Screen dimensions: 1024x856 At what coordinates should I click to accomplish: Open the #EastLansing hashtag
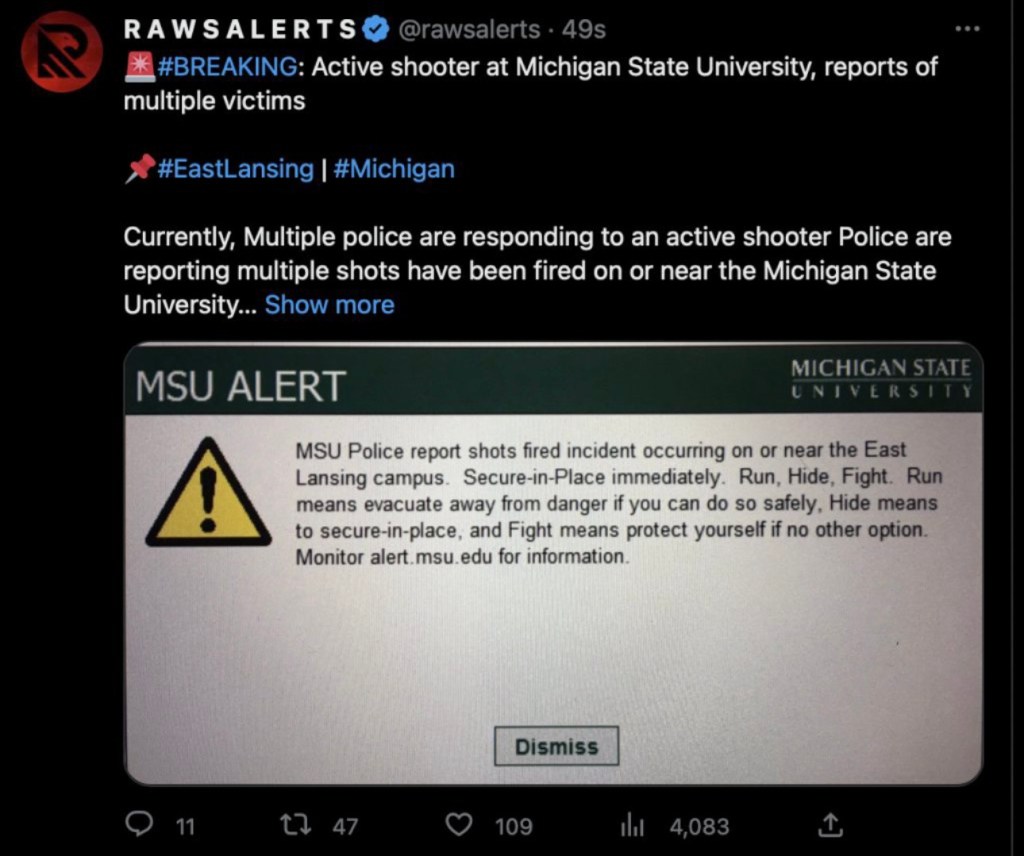235,169
